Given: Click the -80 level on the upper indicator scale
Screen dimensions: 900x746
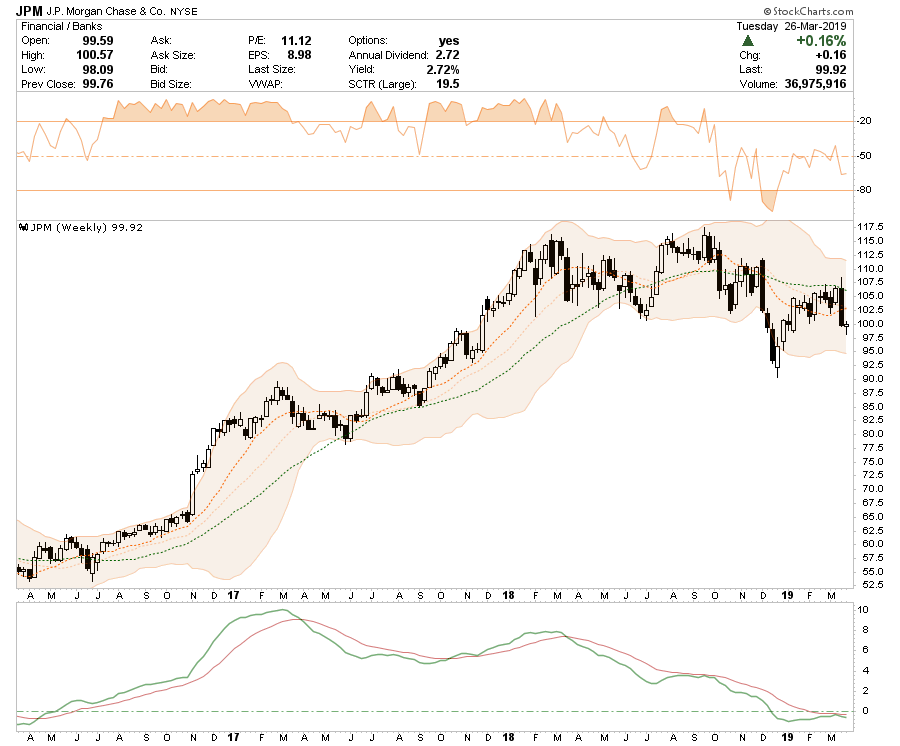Looking at the screenshot, I should [x=864, y=189].
